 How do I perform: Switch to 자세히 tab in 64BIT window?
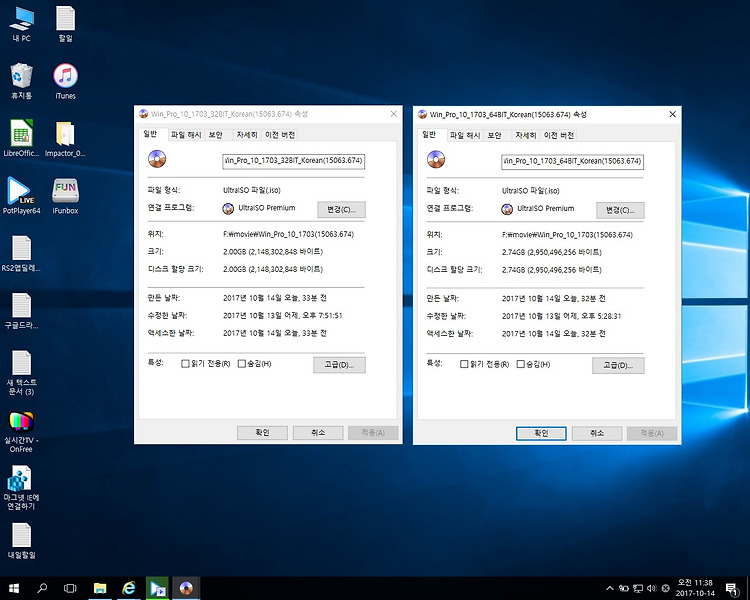526,135
